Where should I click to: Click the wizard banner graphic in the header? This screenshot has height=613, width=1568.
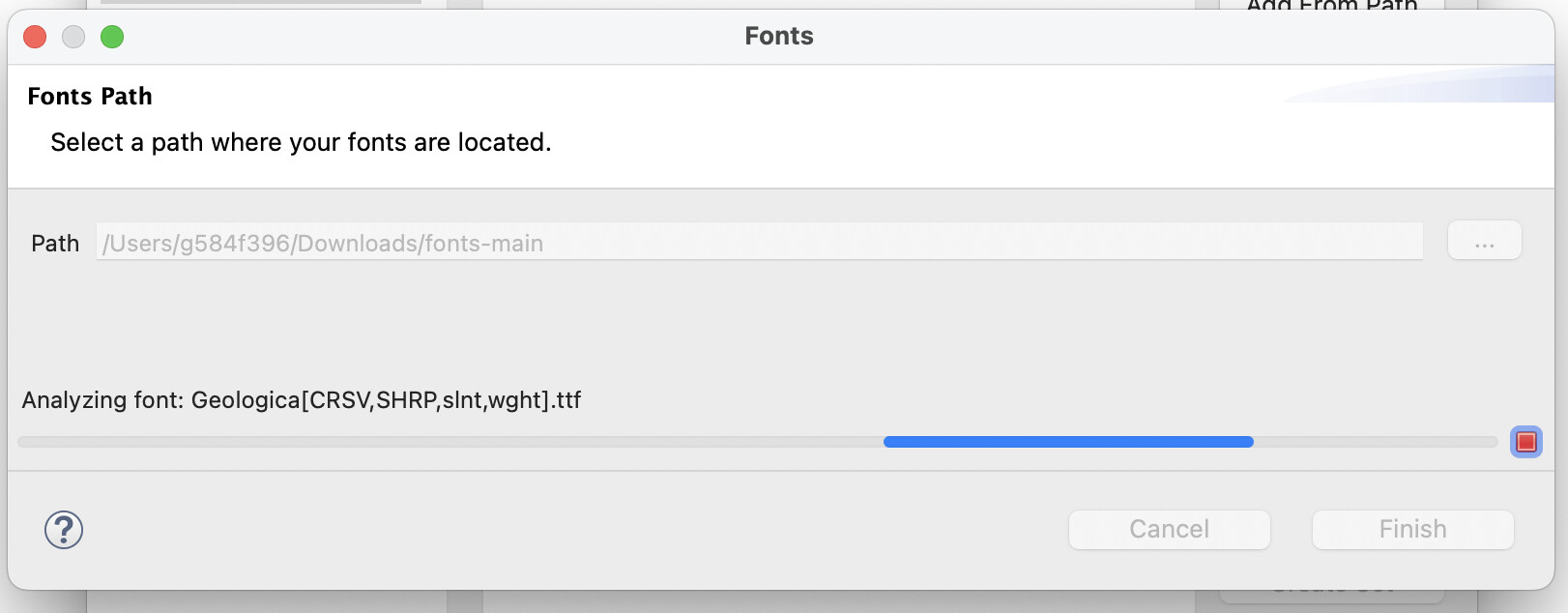pyautogui.click(x=1431, y=85)
